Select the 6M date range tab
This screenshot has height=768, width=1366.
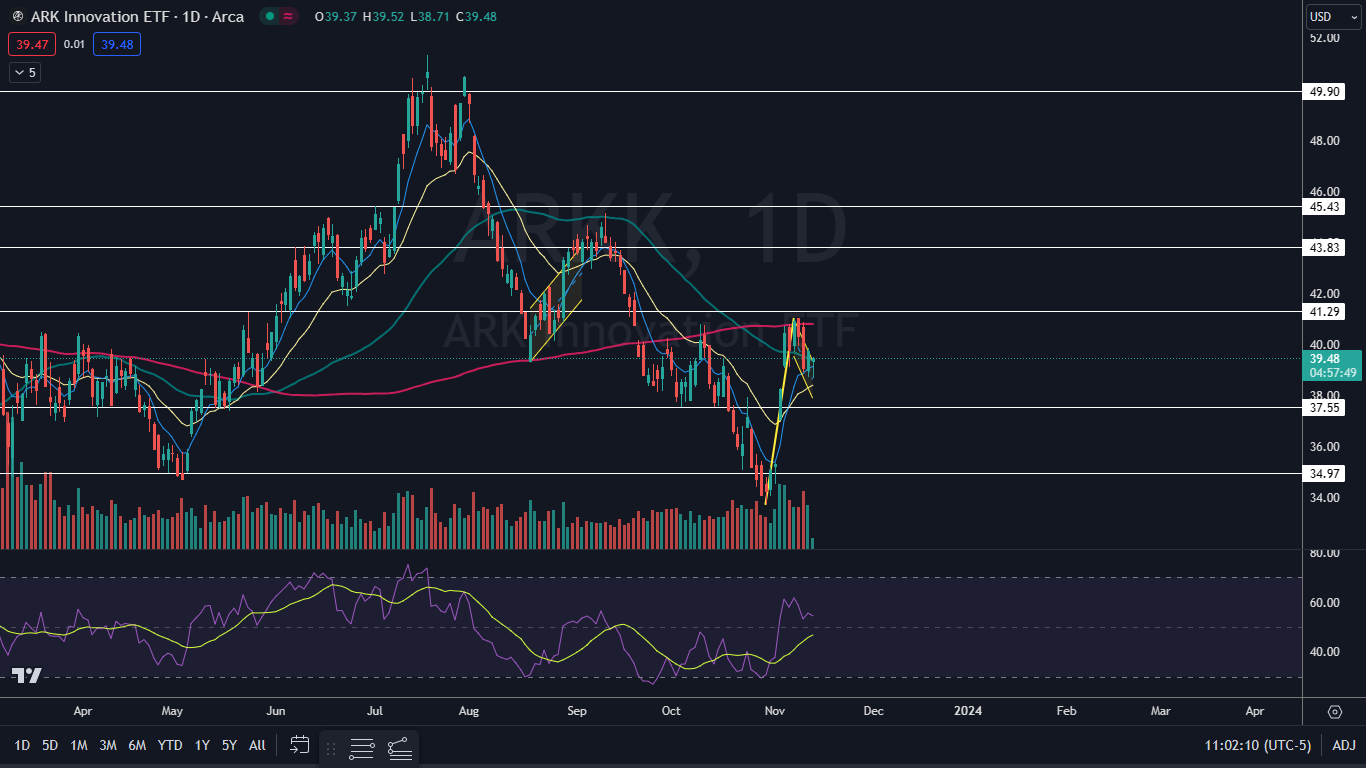tap(138, 745)
